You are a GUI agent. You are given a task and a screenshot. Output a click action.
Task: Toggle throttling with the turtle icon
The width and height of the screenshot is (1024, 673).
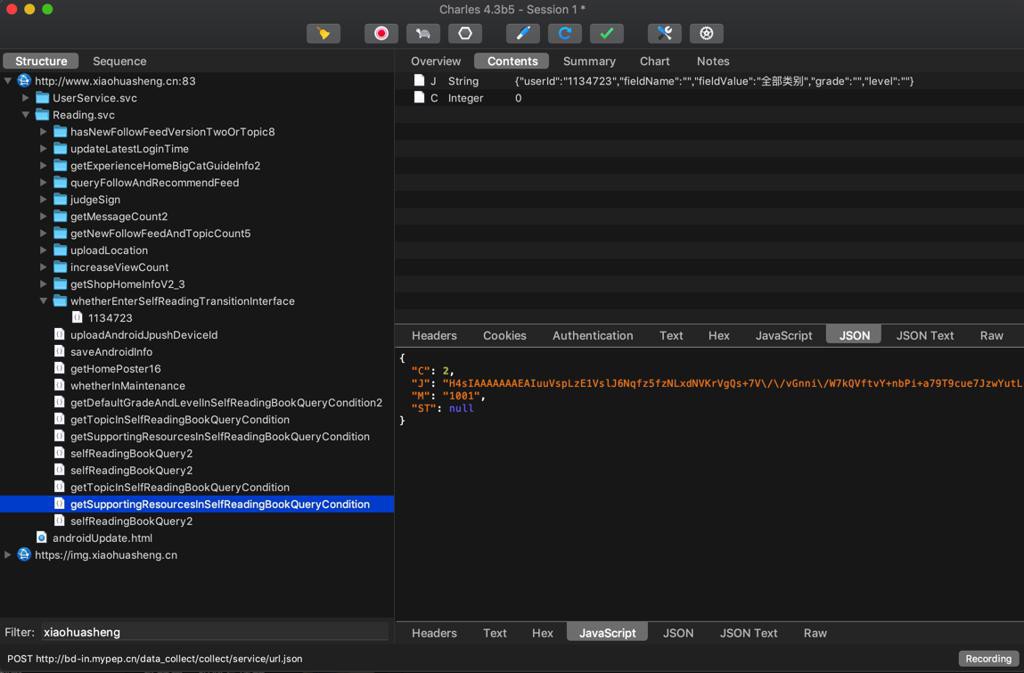click(423, 33)
